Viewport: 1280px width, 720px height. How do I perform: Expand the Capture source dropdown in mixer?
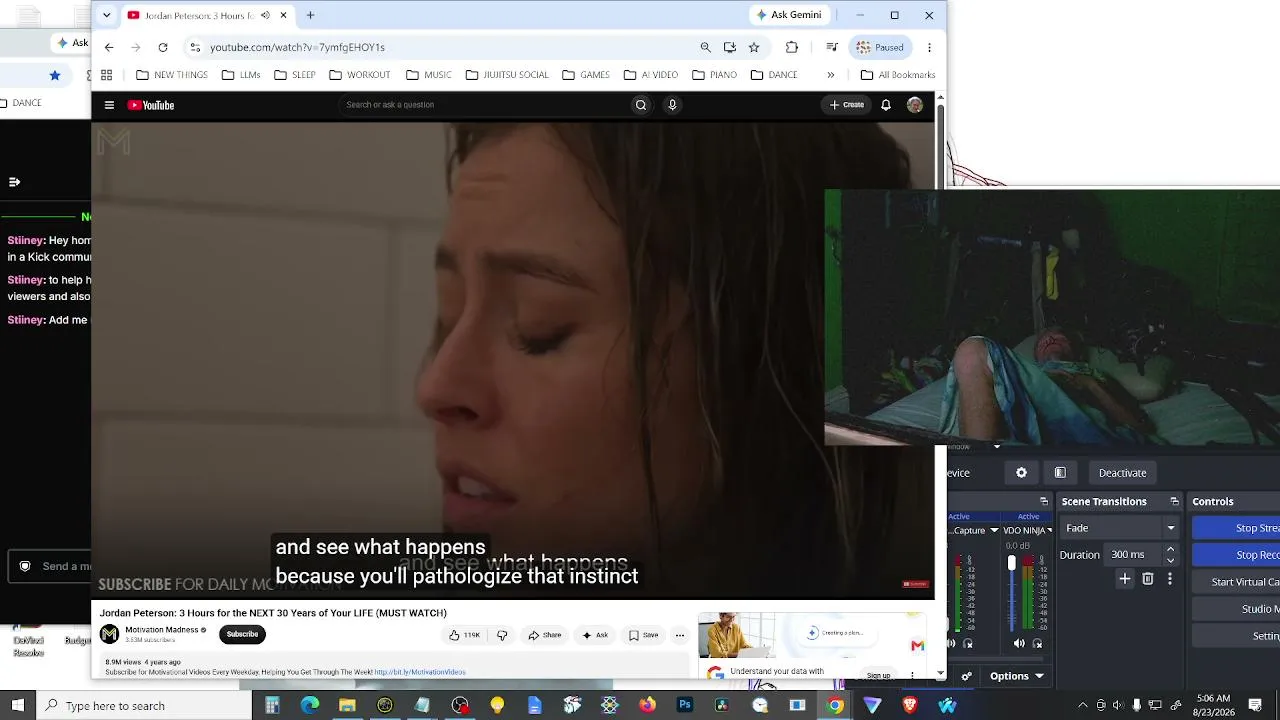pyautogui.click(x=994, y=531)
